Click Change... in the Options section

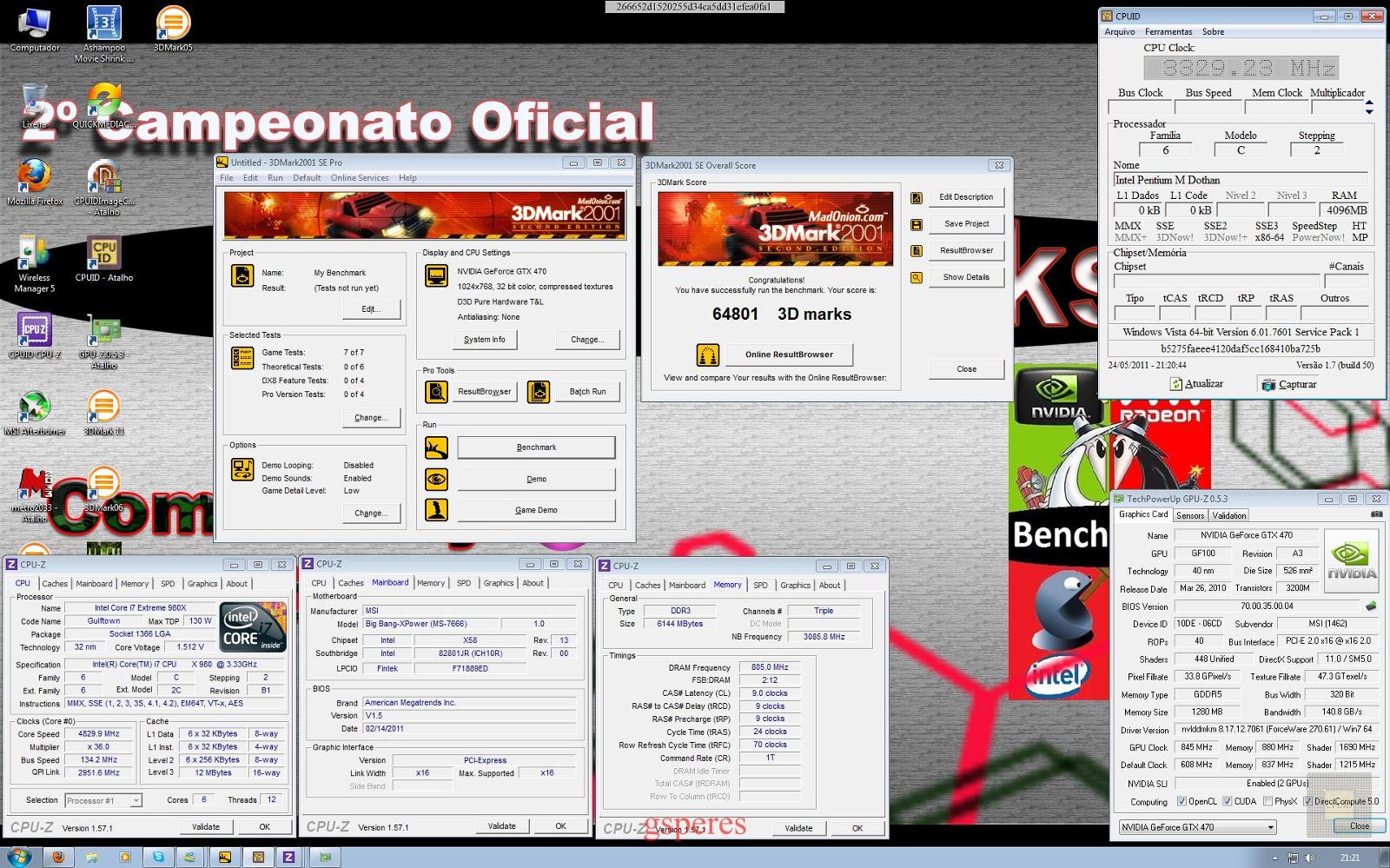tap(371, 514)
